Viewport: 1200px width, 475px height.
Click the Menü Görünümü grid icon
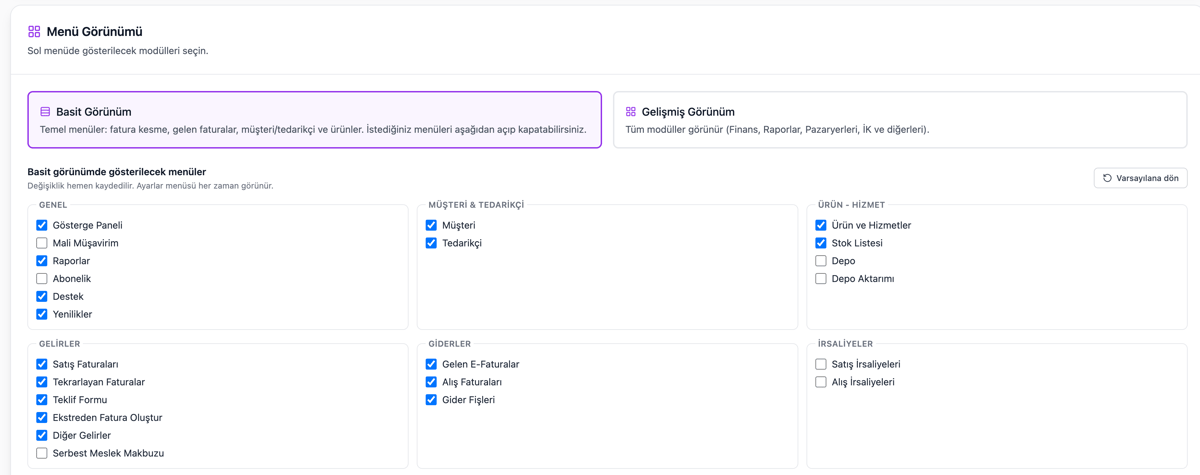pos(34,32)
